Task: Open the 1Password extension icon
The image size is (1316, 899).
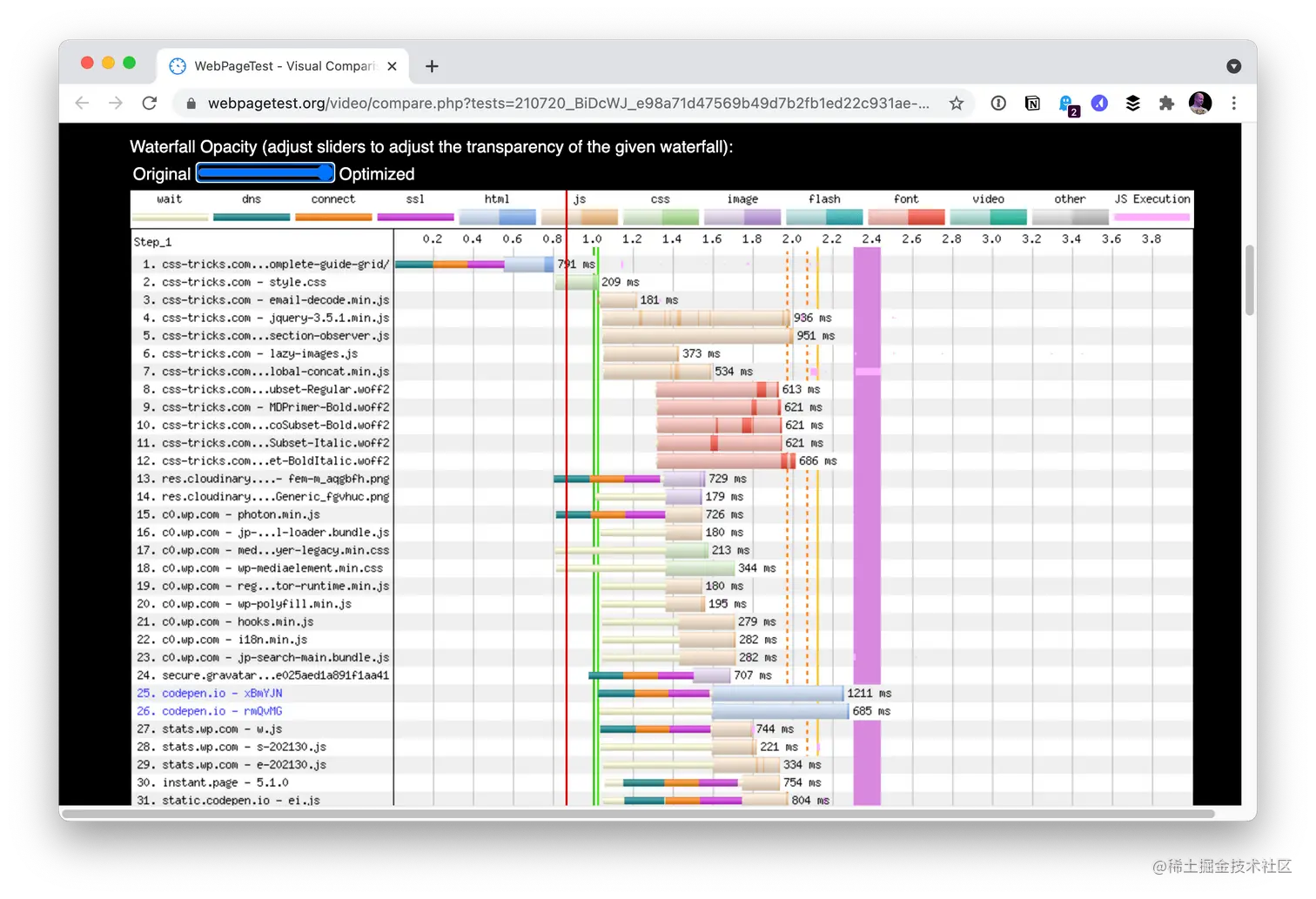Action: (998, 103)
